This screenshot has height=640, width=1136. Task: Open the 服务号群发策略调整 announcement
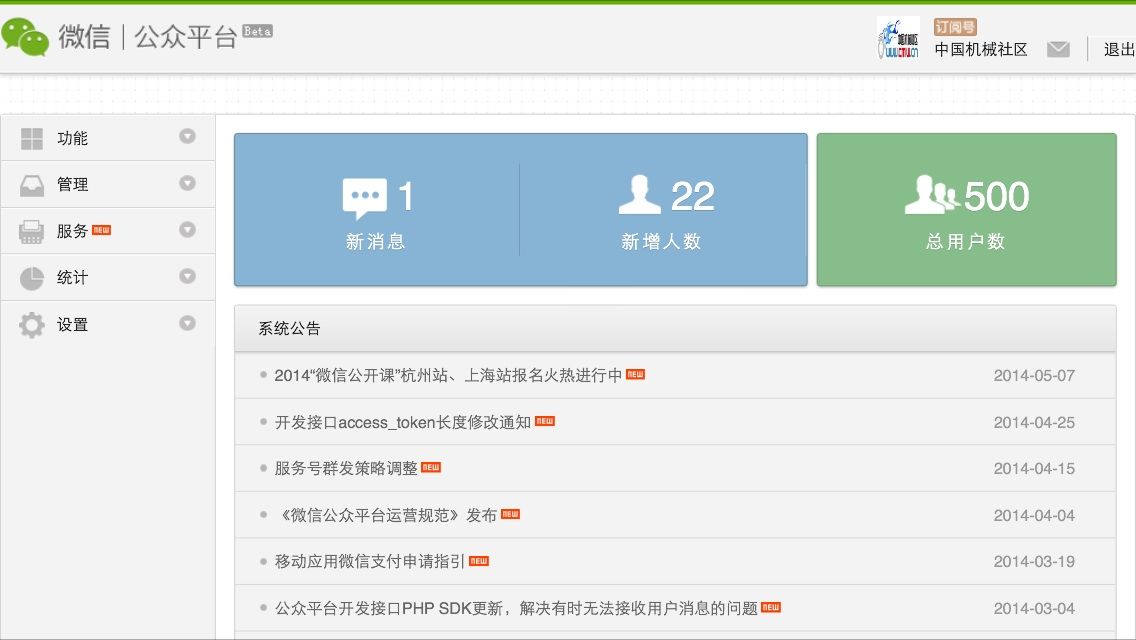[x=346, y=468]
